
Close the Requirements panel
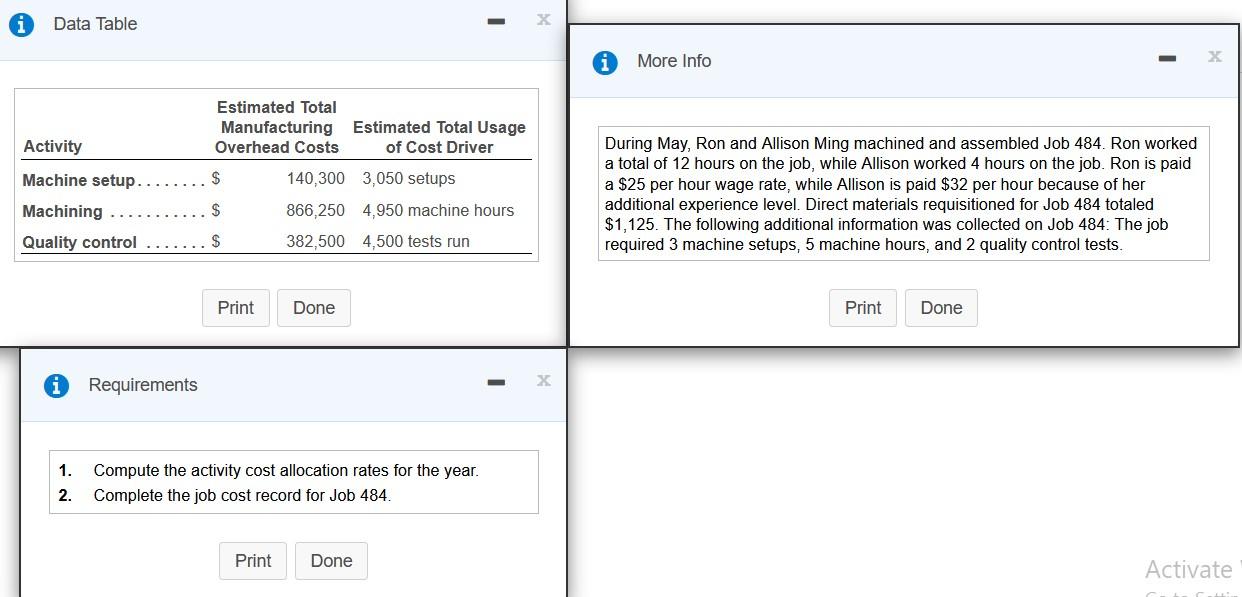pos(543,380)
